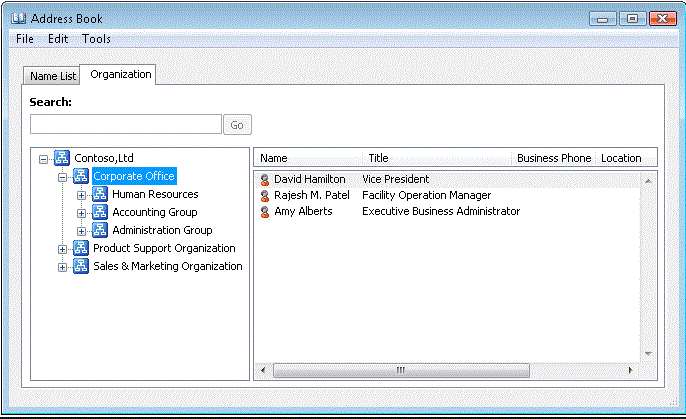Expand the Sales & Marketing Organization node
The width and height of the screenshot is (686, 419).
tap(63, 267)
